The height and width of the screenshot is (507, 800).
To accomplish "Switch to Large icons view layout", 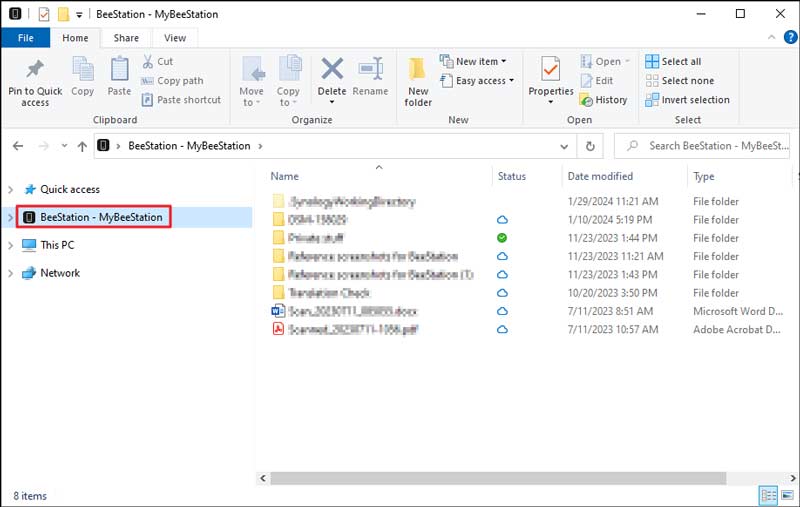I will pyautogui.click(x=787, y=495).
